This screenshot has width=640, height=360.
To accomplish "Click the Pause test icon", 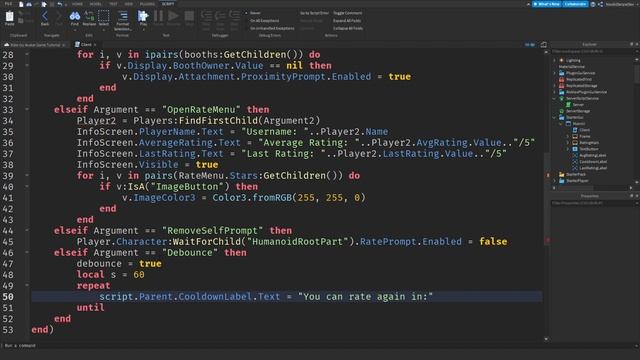I will [x=158, y=16].
